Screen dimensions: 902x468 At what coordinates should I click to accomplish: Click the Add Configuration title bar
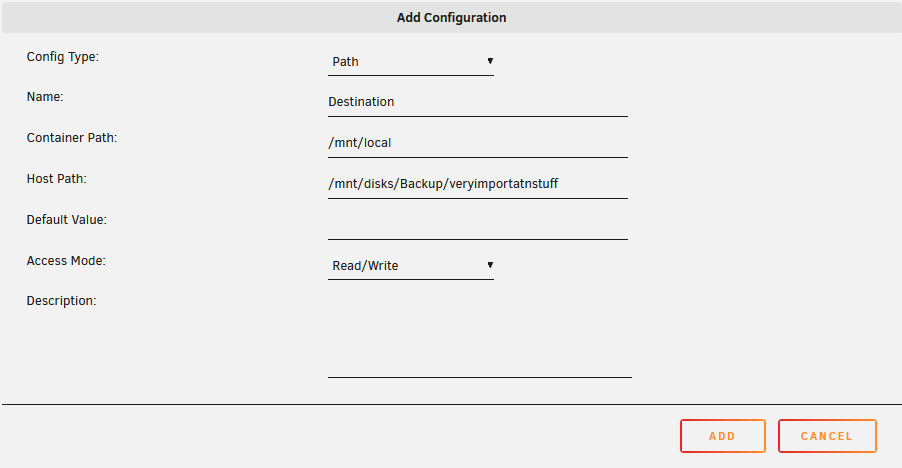tap(451, 17)
